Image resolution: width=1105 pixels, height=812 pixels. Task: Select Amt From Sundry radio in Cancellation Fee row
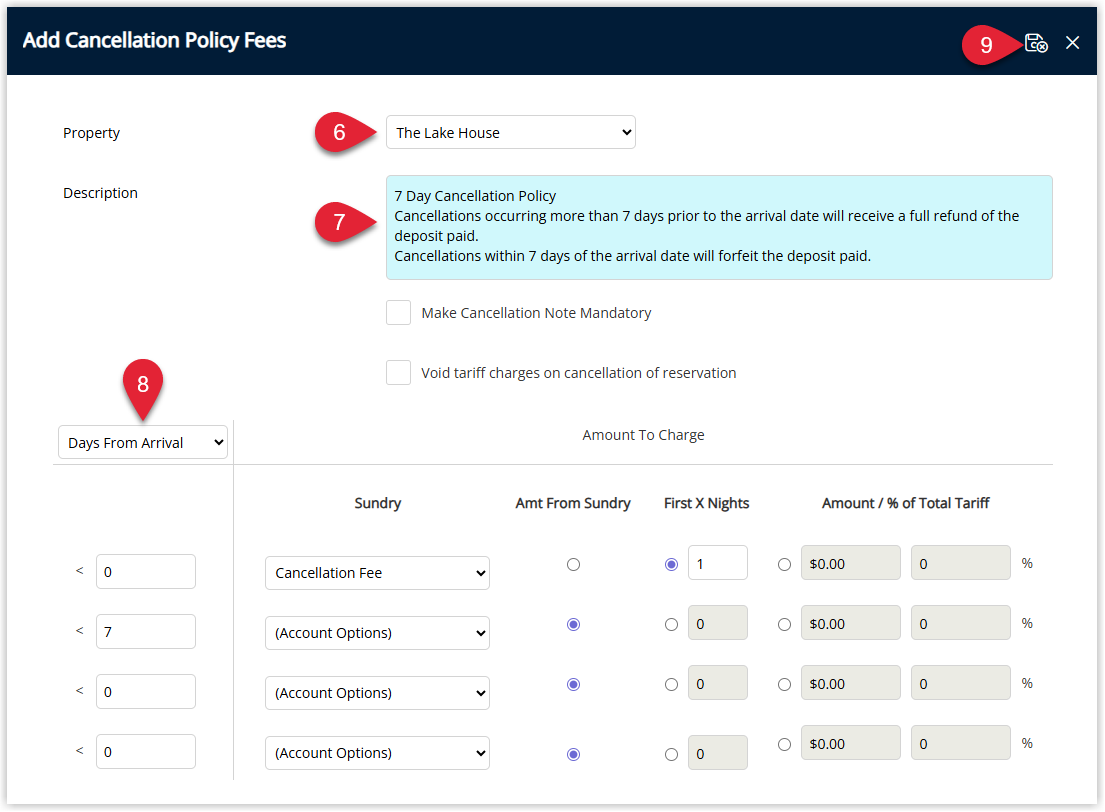click(574, 564)
